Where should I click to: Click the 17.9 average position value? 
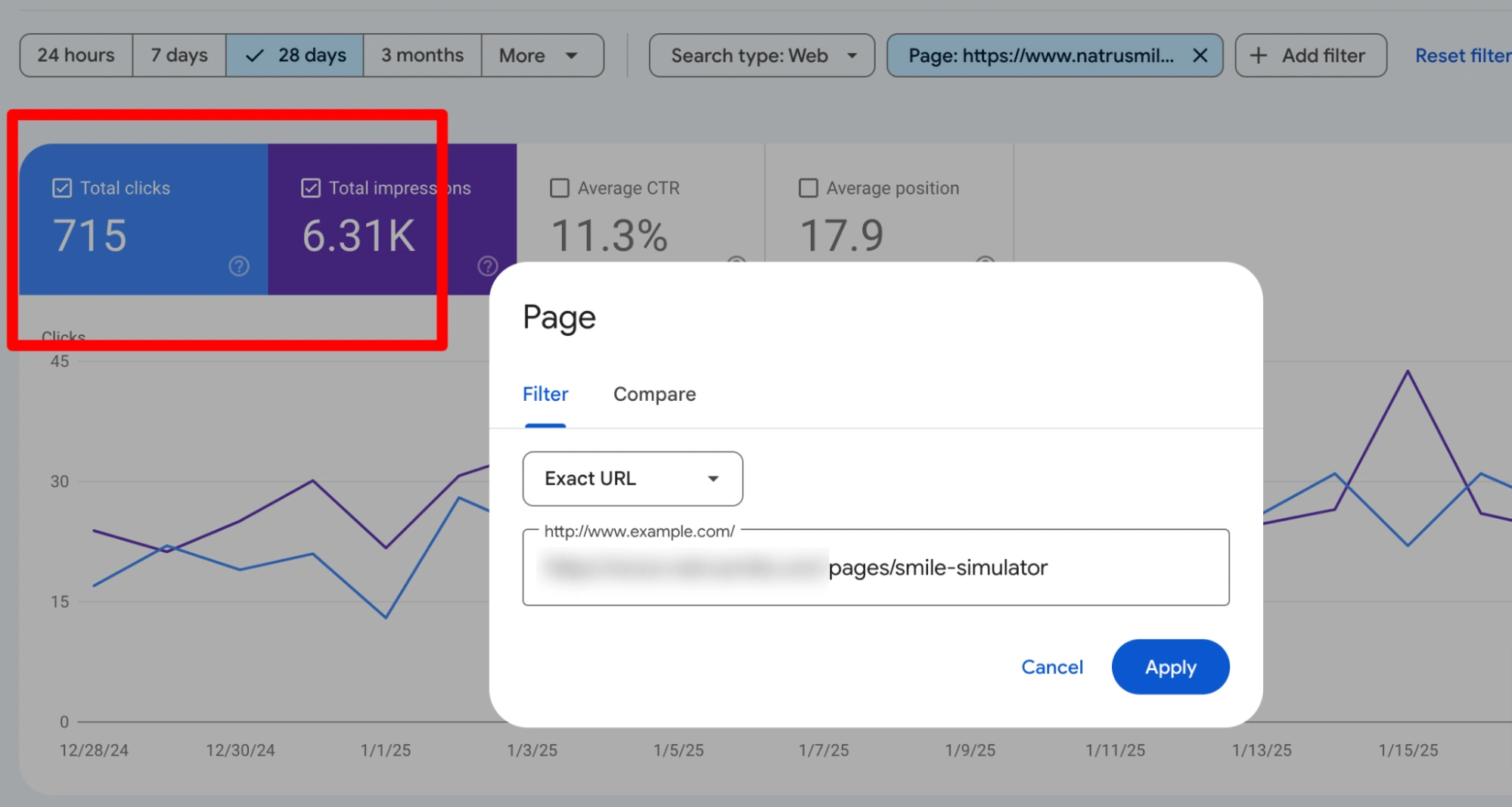[x=842, y=235]
